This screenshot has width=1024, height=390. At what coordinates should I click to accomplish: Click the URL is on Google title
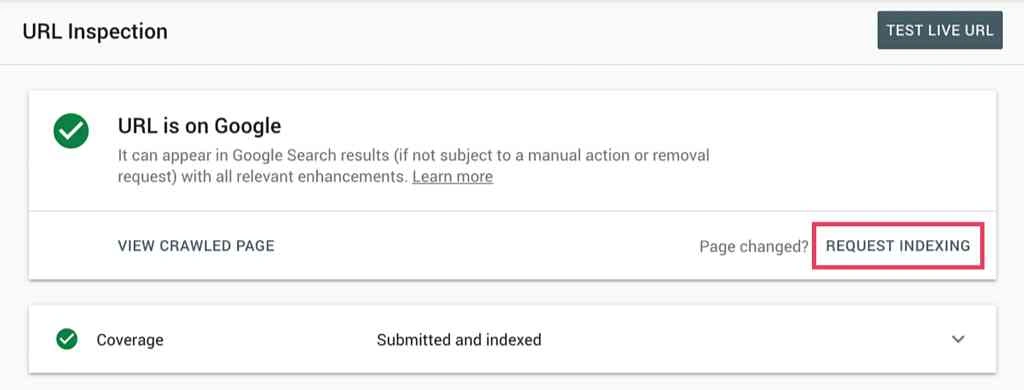click(x=200, y=126)
